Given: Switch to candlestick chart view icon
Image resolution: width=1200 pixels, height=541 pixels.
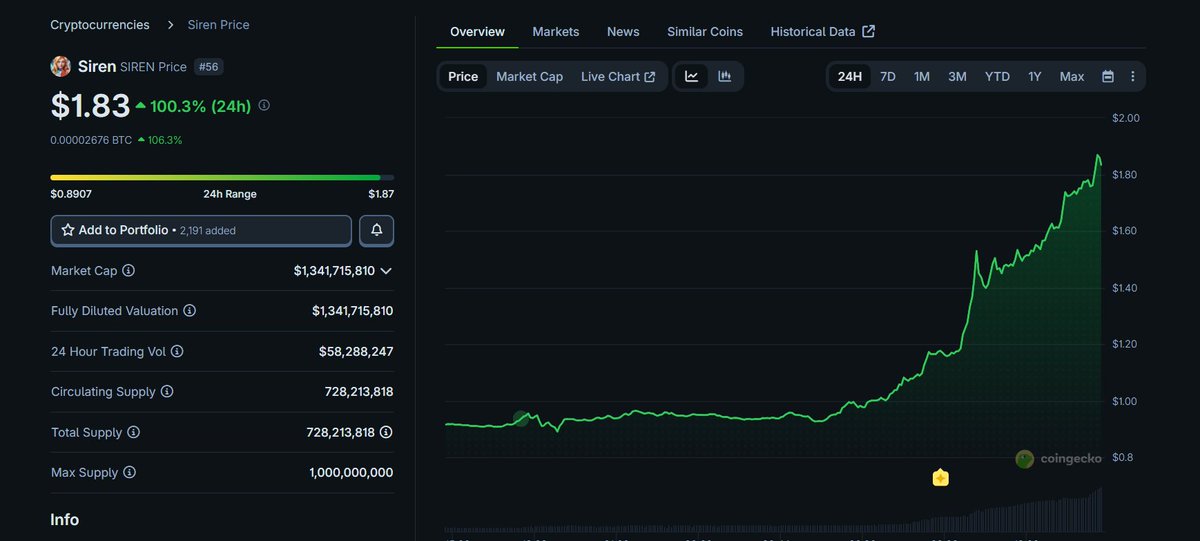Looking at the screenshot, I should 725,76.
